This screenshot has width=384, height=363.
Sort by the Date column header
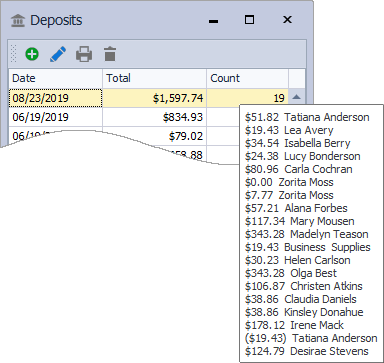tap(55, 78)
